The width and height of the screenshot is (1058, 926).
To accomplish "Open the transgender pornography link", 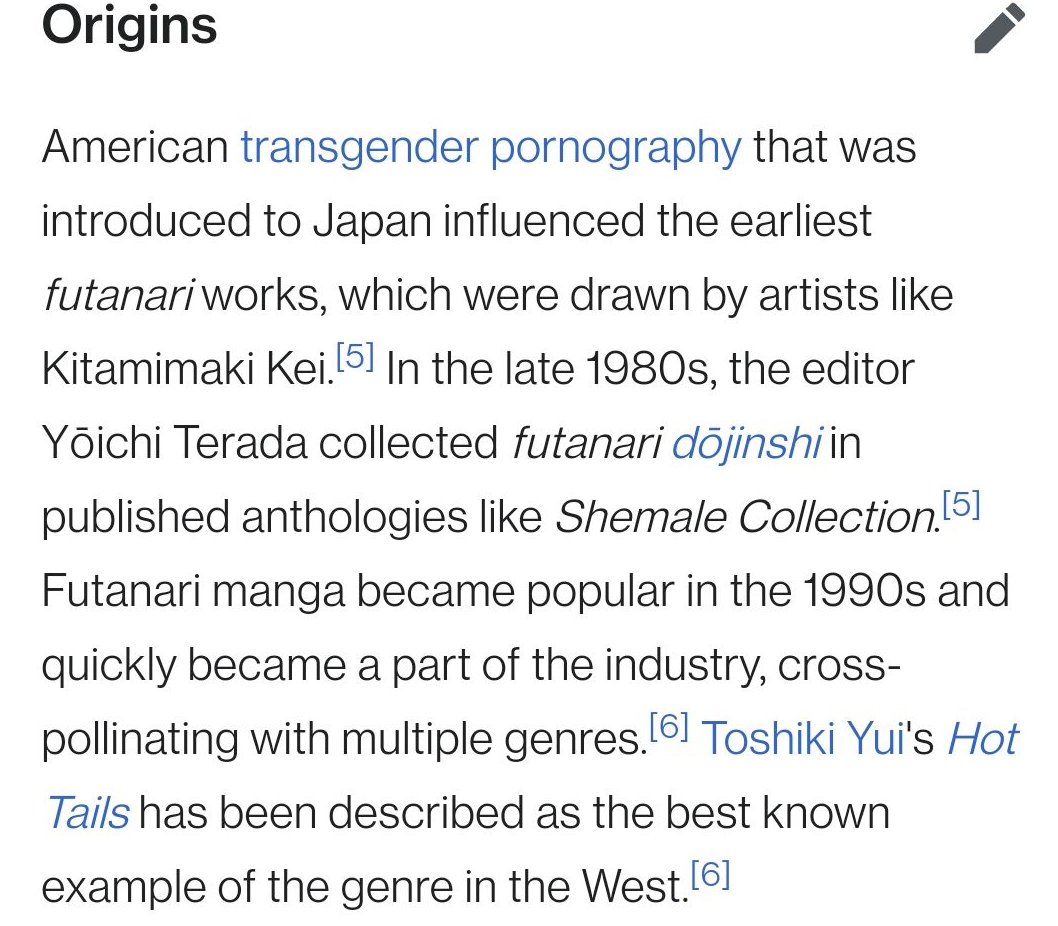I will click(490, 147).
